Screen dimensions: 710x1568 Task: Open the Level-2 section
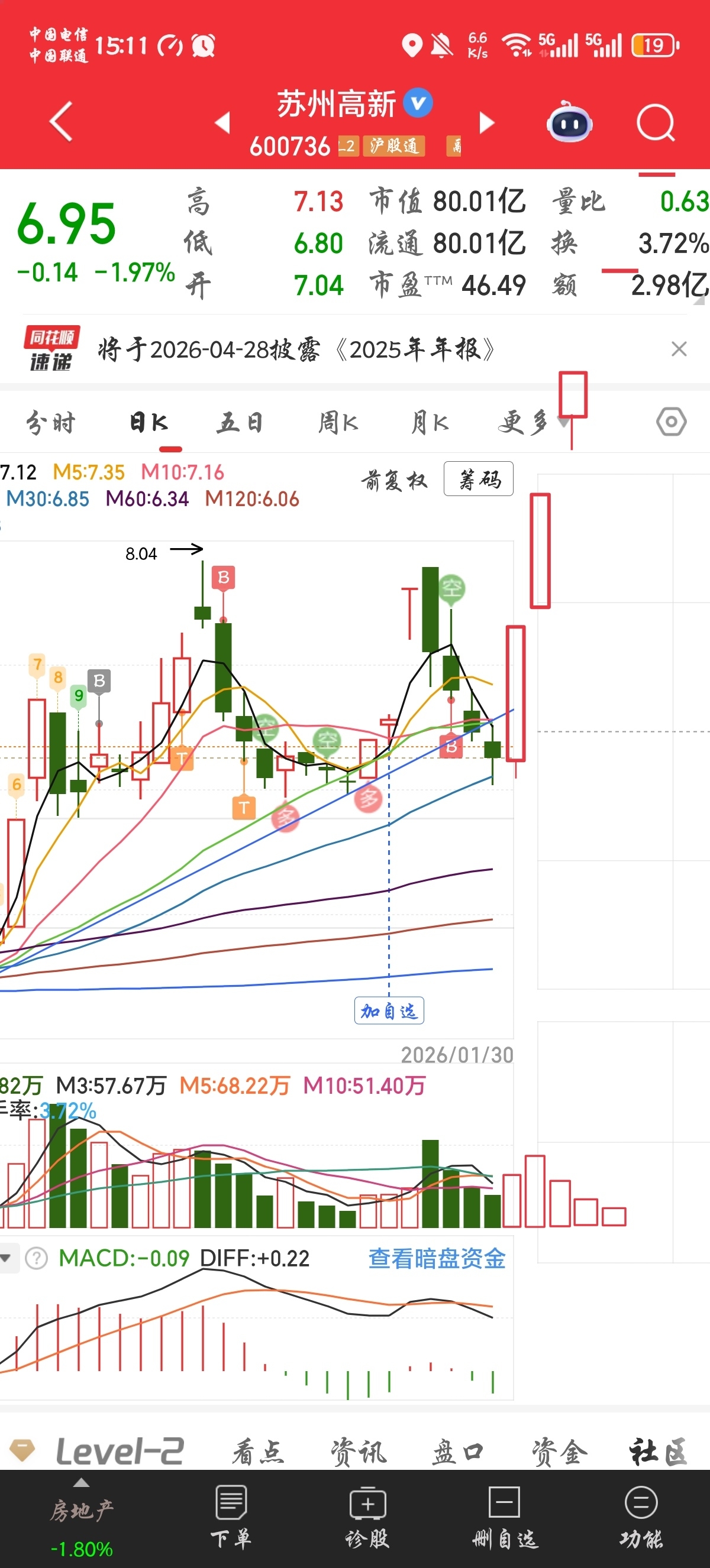pos(120,1451)
